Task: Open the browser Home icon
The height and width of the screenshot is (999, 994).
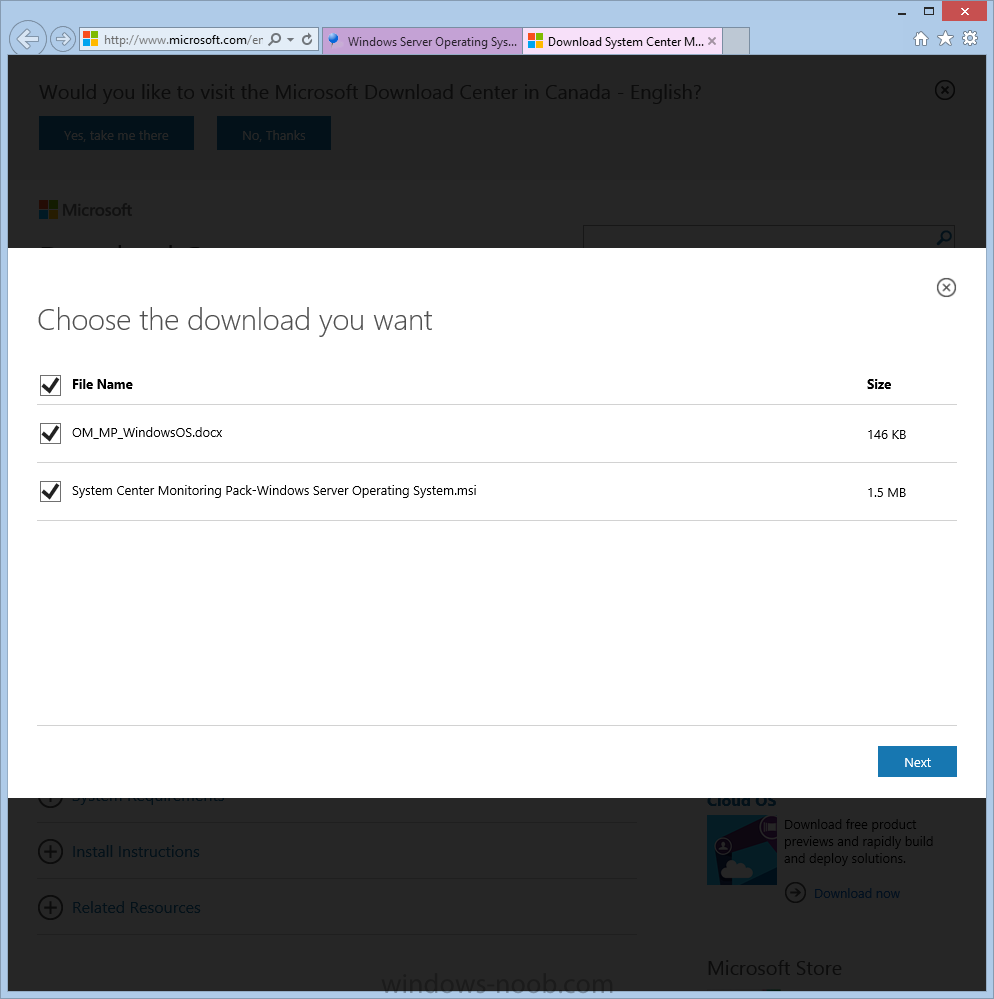Action: (x=921, y=39)
